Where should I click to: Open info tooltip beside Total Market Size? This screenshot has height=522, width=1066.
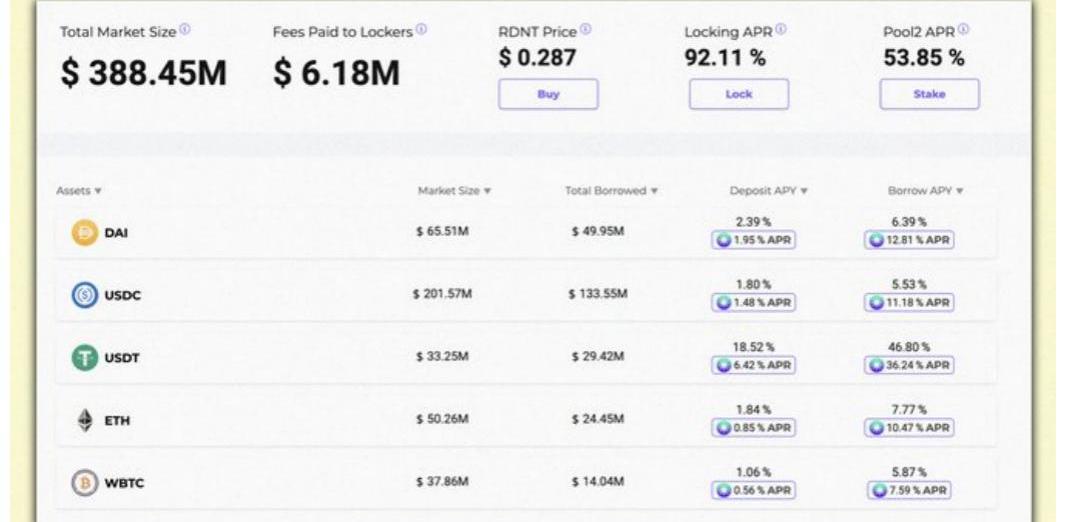pyautogui.click(x=185, y=31)
